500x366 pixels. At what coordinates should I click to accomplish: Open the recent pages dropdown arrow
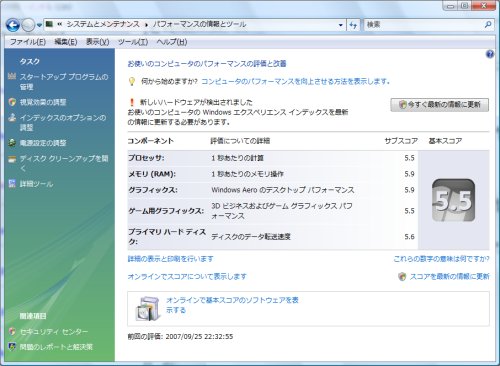tap(39, 25)
